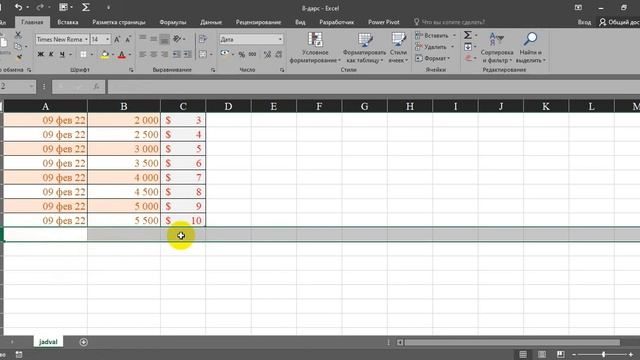Image resolution: width=640 pixels, height=360 pixels.
Task: Switch to the Вставка ribbon tab
Action: 67,22
